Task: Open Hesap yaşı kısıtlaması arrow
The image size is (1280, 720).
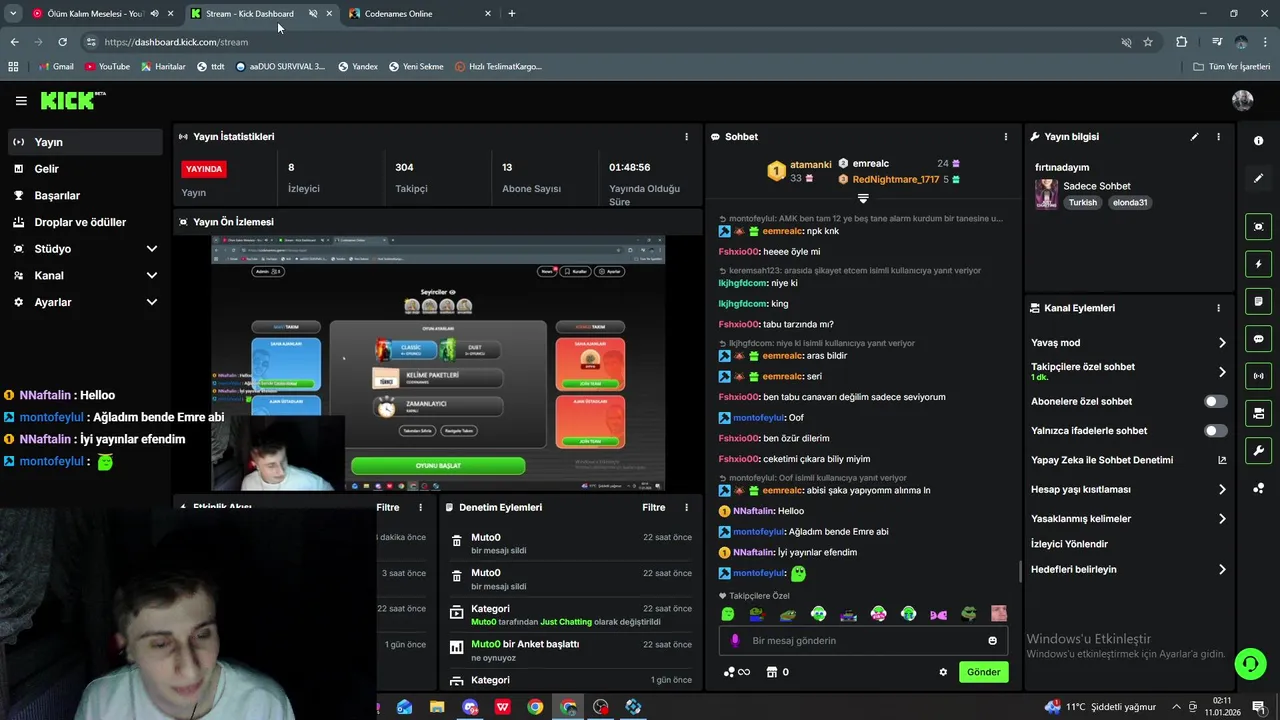Action: coord(1222,490)
